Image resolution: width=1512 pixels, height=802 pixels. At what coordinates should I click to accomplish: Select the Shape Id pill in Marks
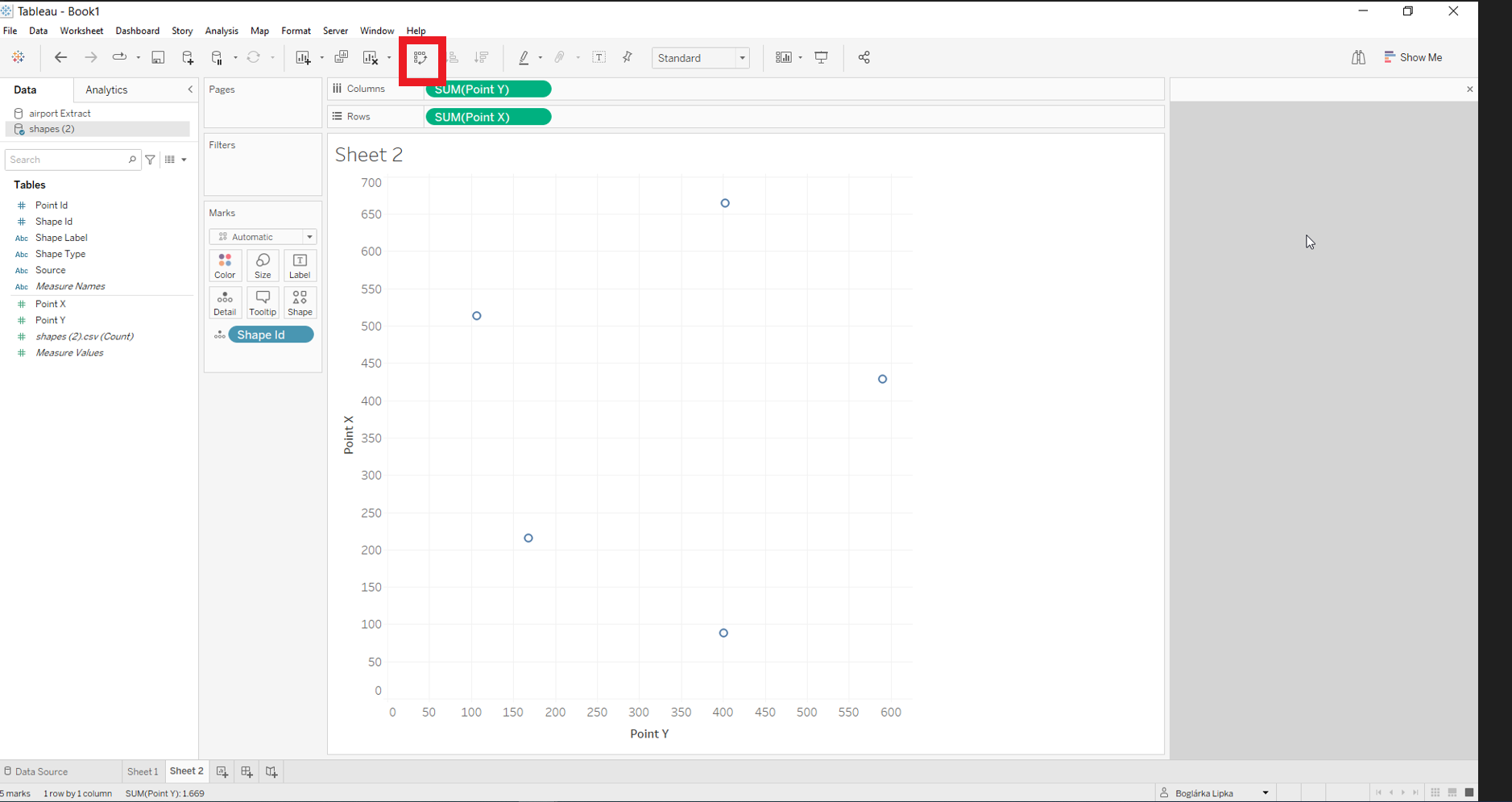(271, 335)
